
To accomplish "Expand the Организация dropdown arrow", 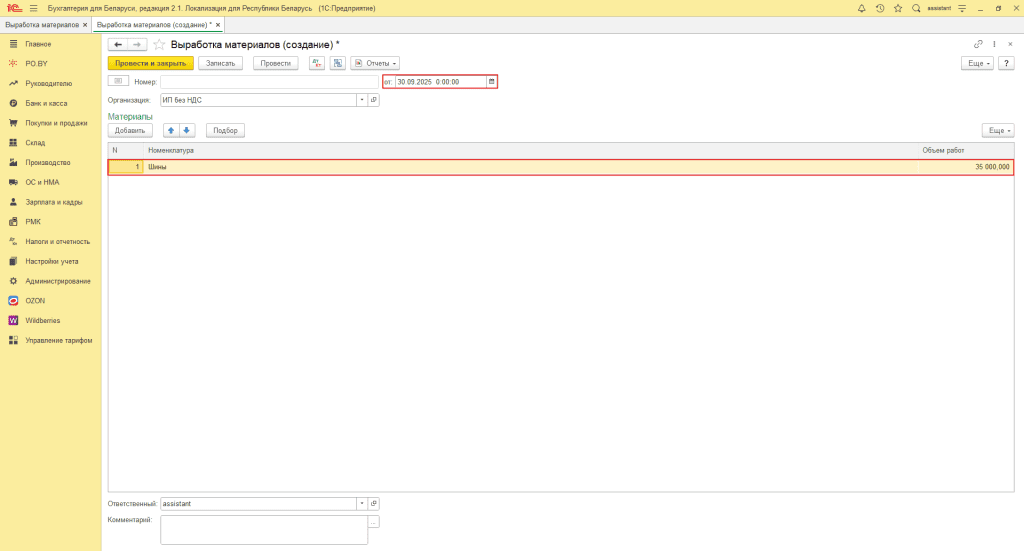I will [x=362, y=100].
